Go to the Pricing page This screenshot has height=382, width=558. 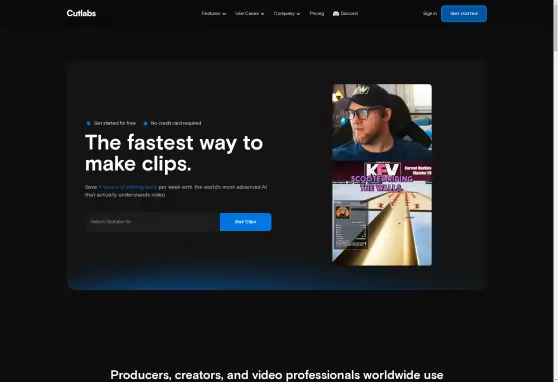coord(317,14)
